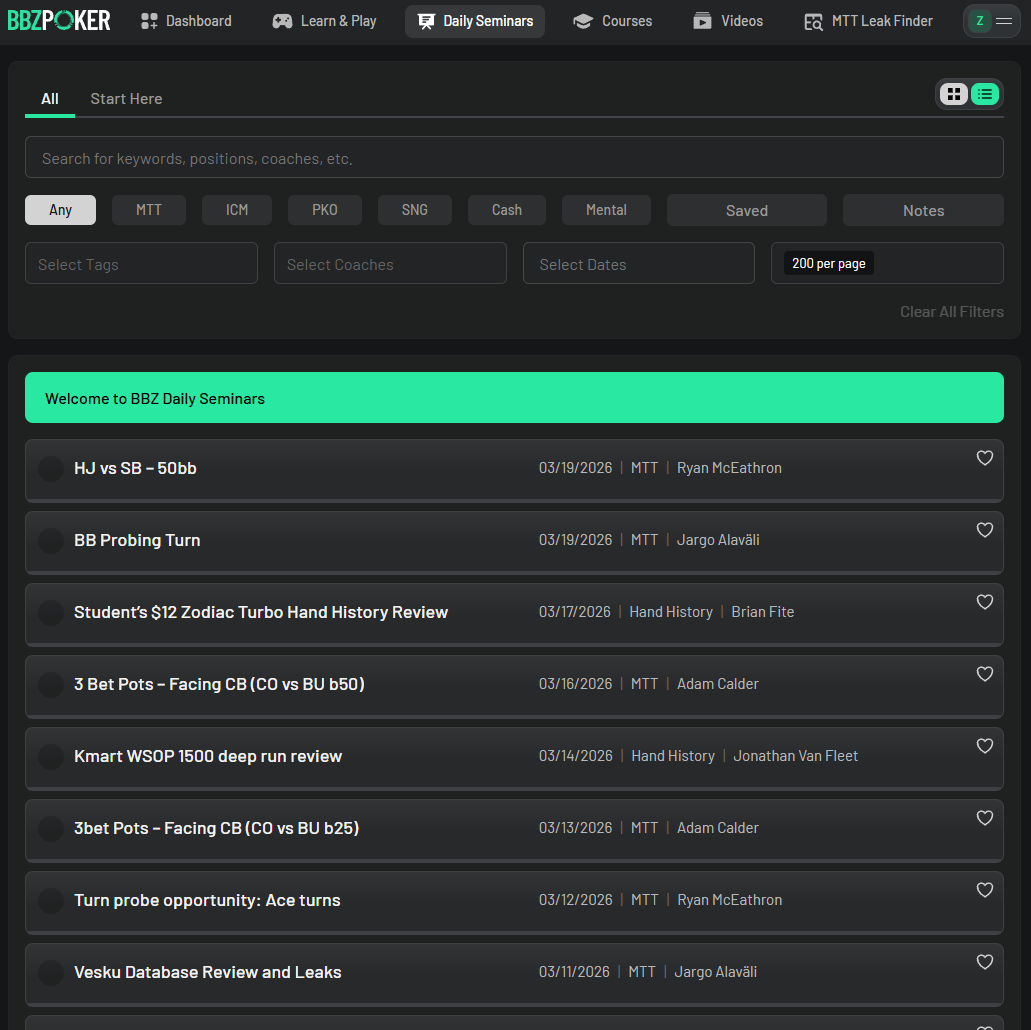Image resolution: width=1031 pixels, height=1030 pixels.
Task: Expand the Select Coaches dropdown
Action: pos(390,264)
